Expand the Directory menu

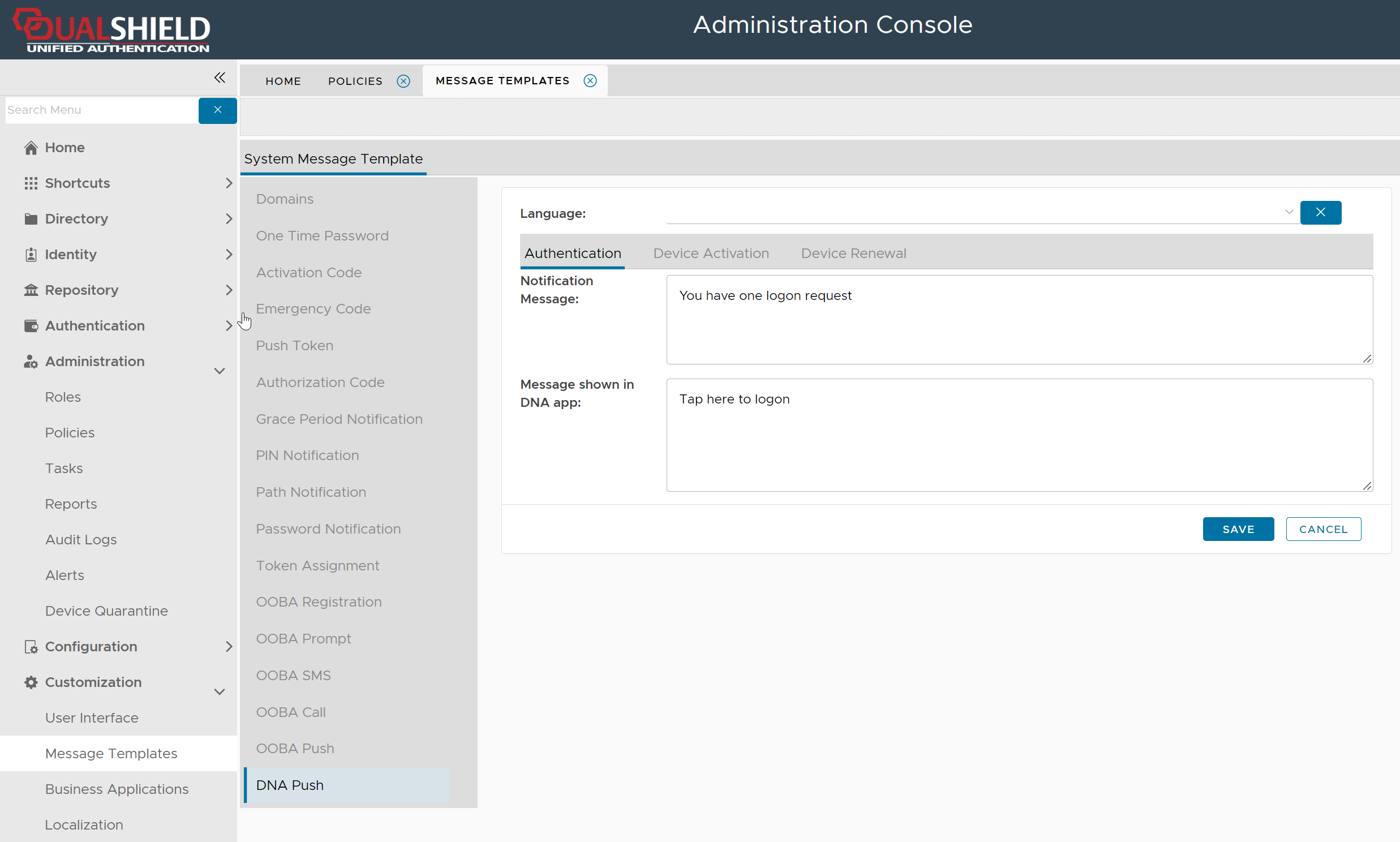[229, 219]
